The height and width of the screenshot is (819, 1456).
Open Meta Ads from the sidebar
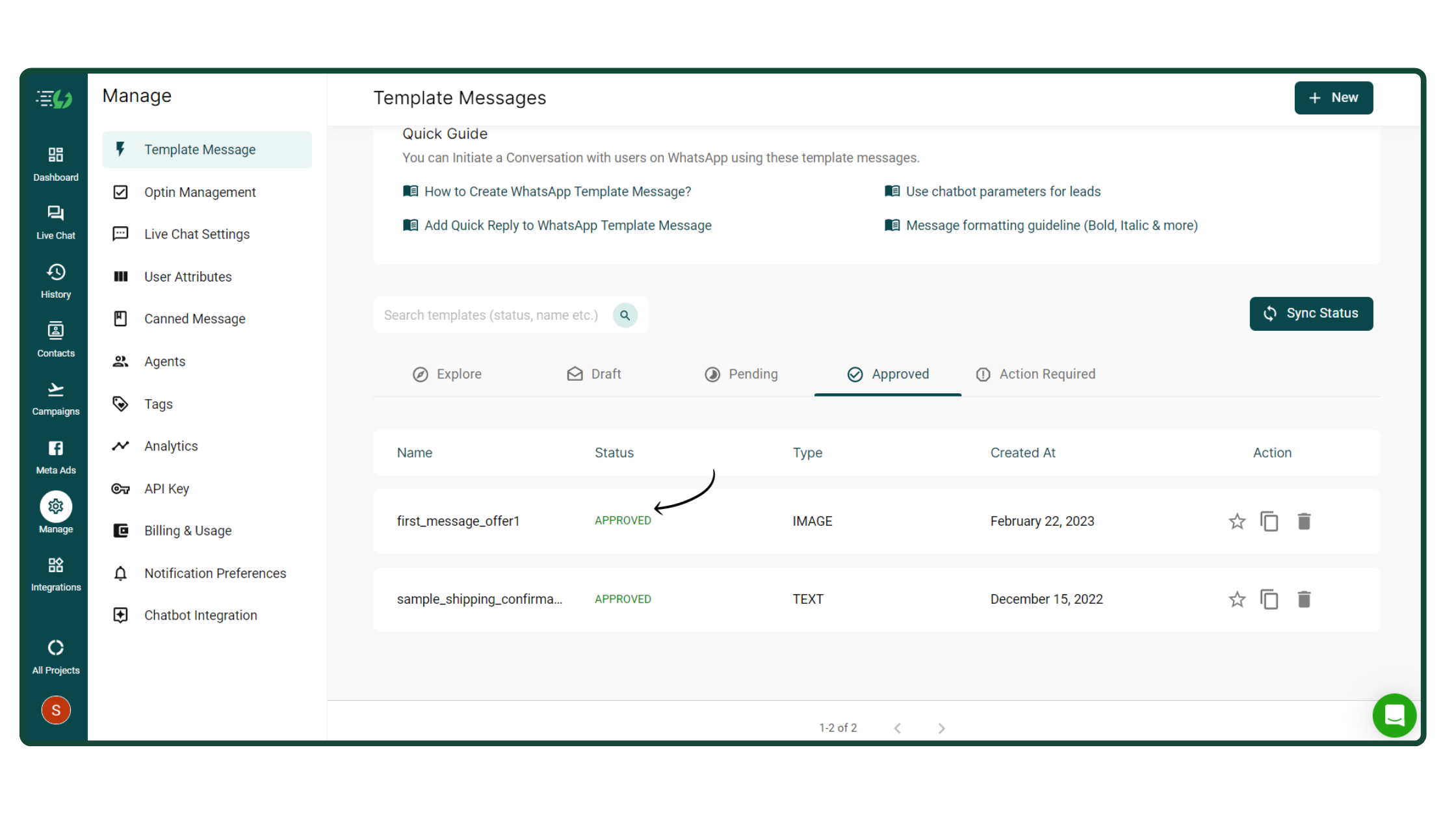pyautogui.click(x=56, y=457)
